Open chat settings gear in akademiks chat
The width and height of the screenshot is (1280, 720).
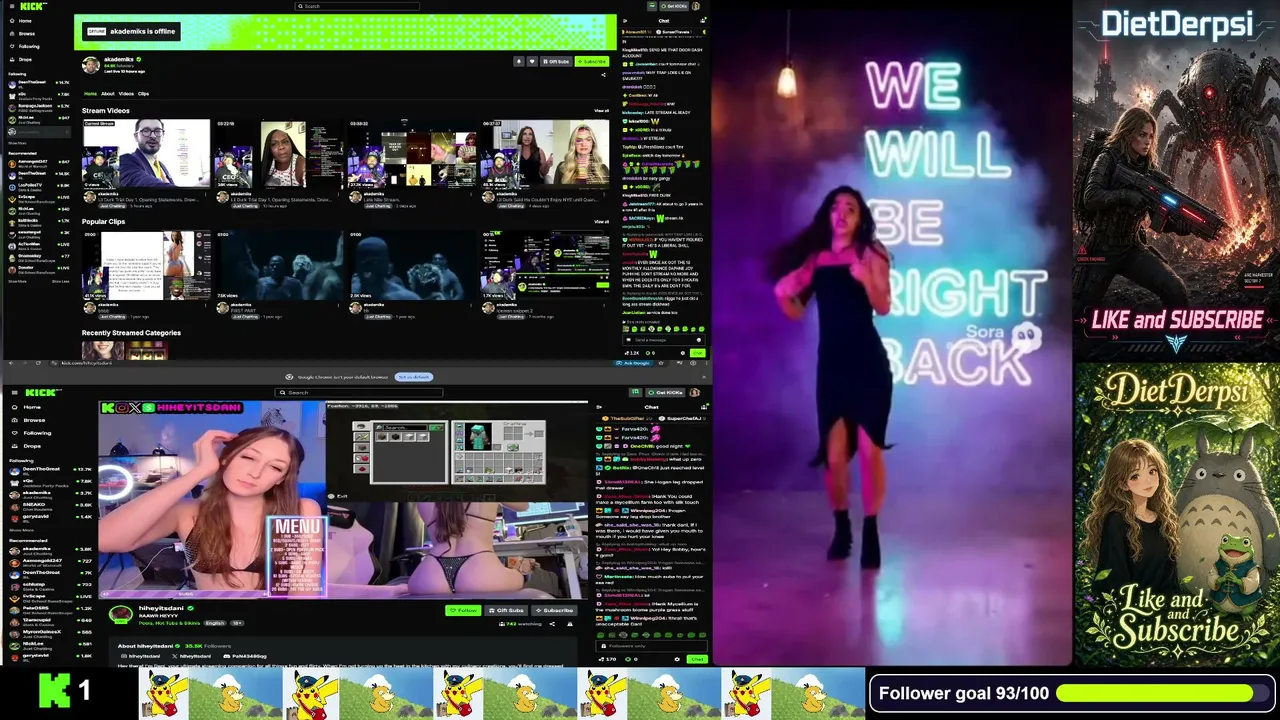tap(683, 352)
